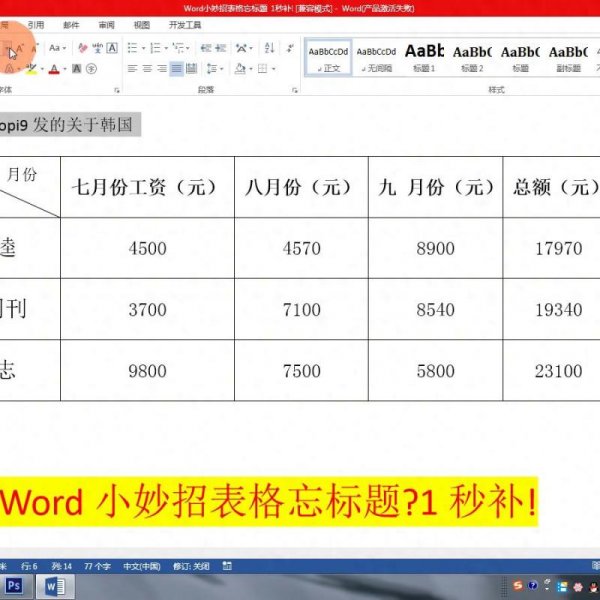Open the line spacing dropdown

click(x=213, y=69)
